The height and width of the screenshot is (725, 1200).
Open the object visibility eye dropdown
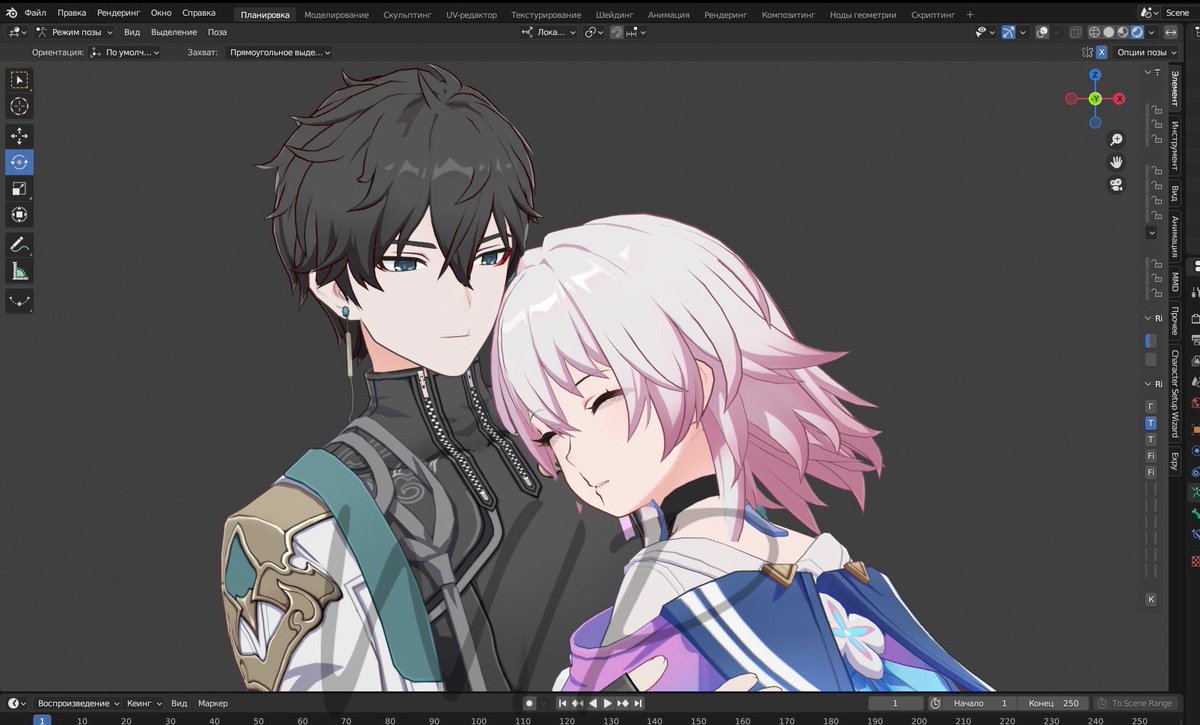point(985,32)
